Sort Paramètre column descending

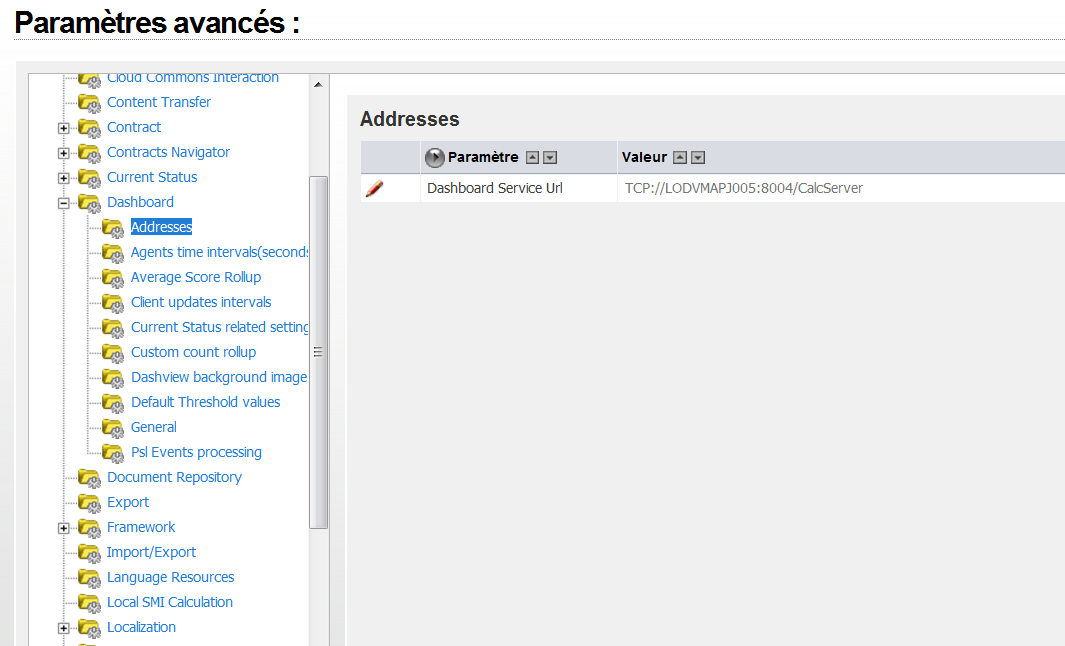click(550, 158)
